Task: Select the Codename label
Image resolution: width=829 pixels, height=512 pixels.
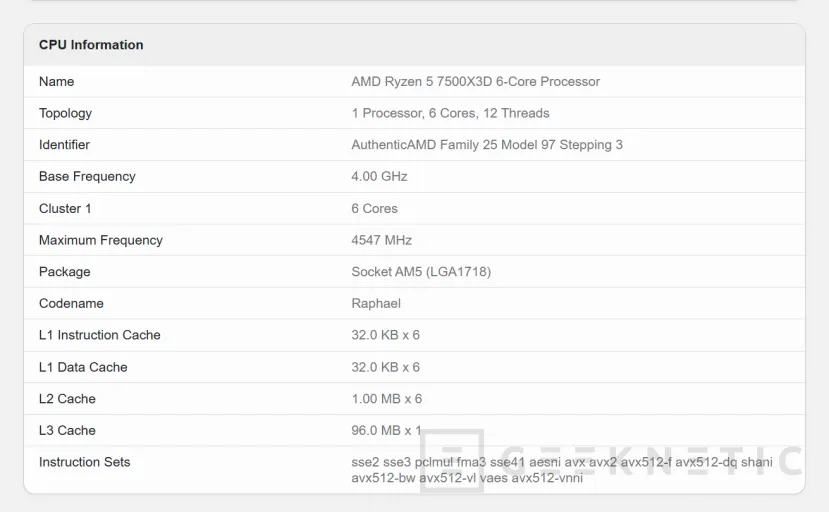Action: pyautogui.click(x=71, y=304)
